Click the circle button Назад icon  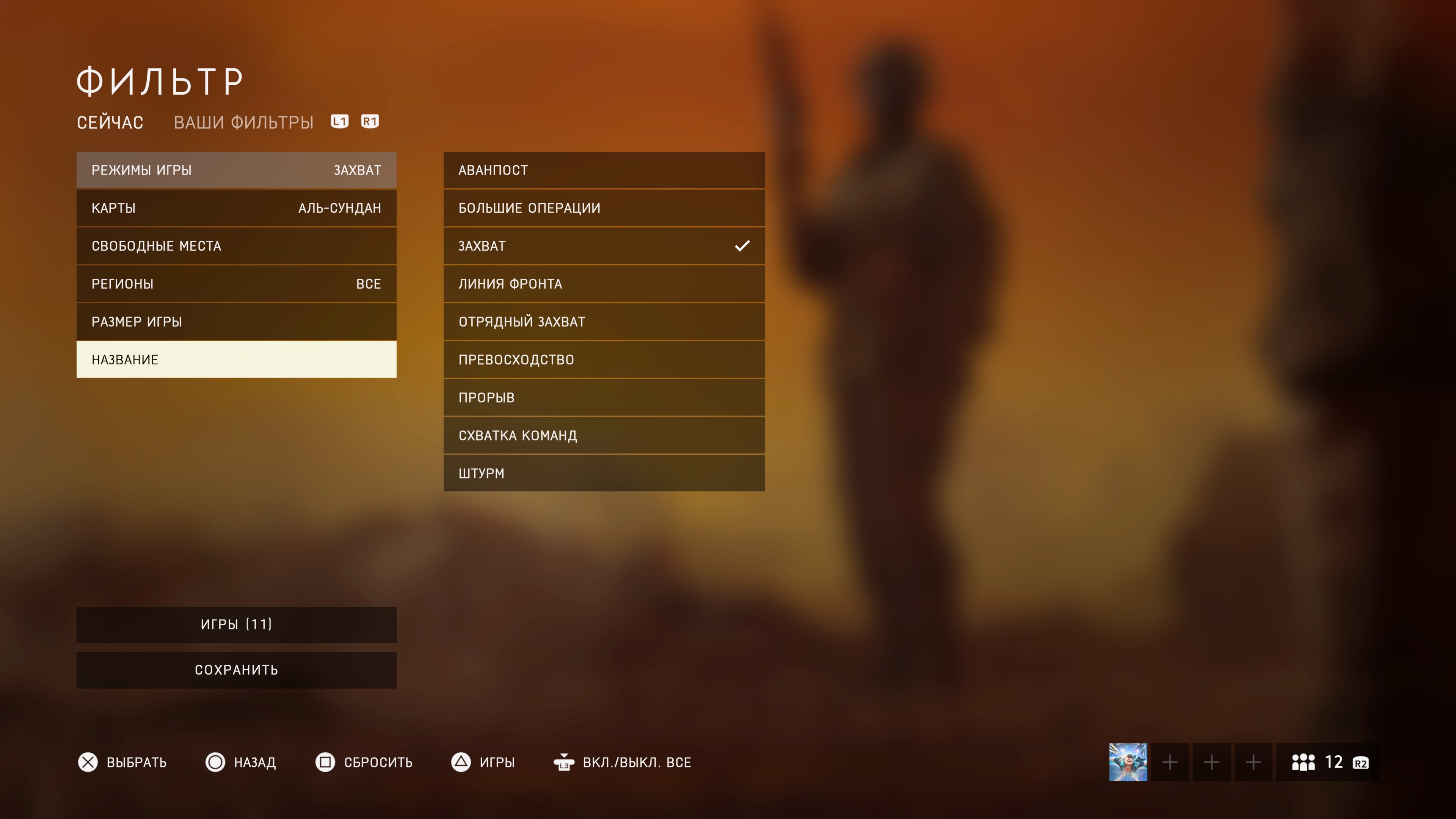pyautogui.click(x=215, y=762)
